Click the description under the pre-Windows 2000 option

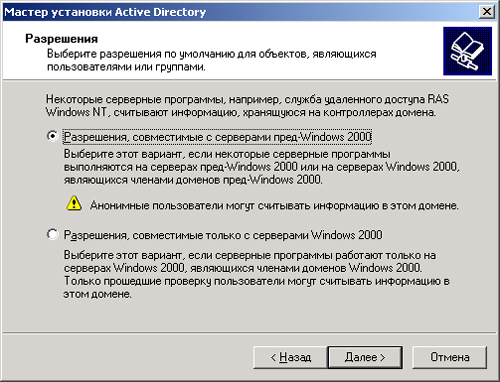[262, 167]
